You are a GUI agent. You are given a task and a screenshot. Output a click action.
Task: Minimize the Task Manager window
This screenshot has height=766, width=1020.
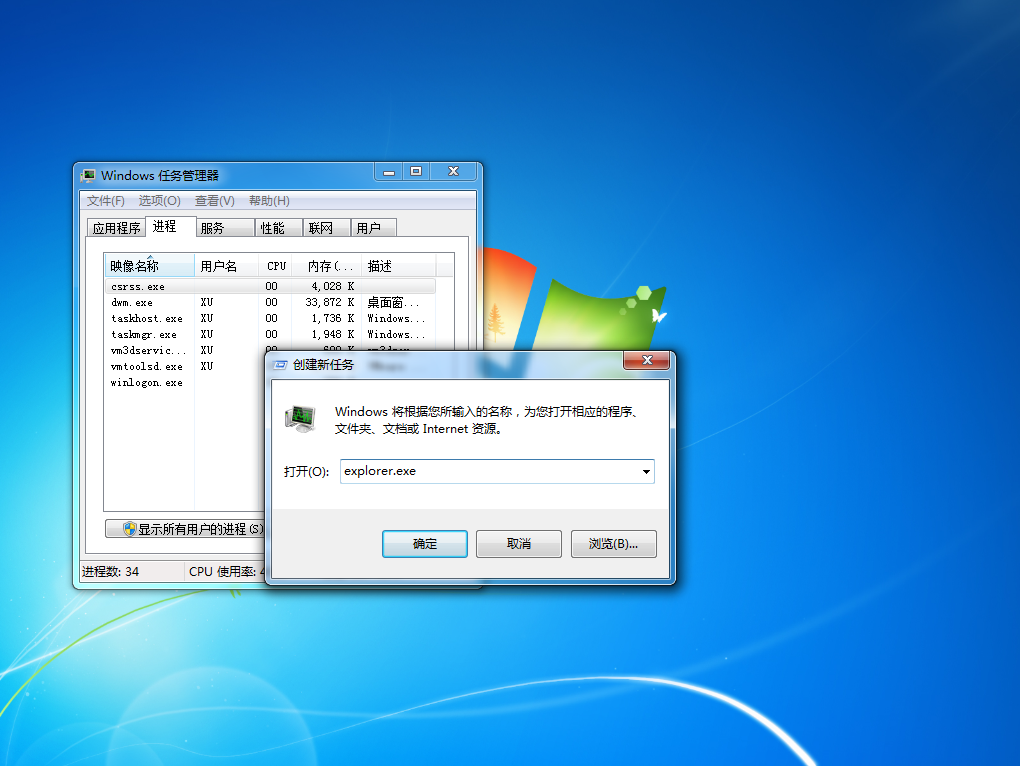pyautogui.click(x=389, y=172)
